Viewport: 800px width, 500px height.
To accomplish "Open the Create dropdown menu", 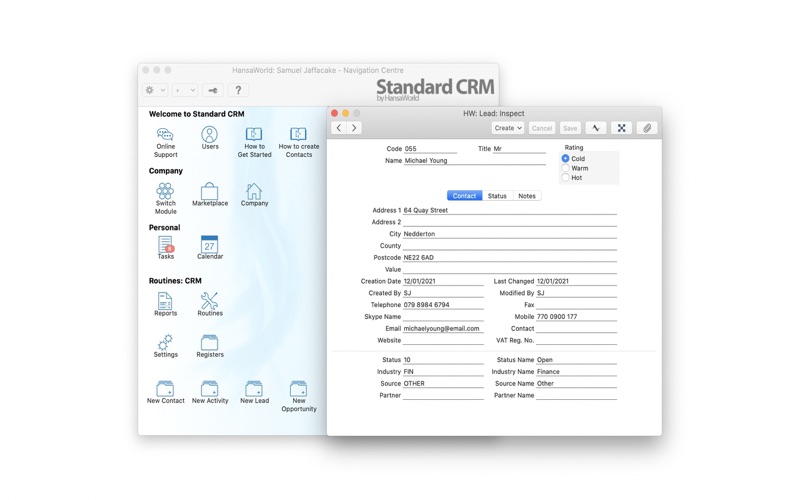I will point(508,128).
